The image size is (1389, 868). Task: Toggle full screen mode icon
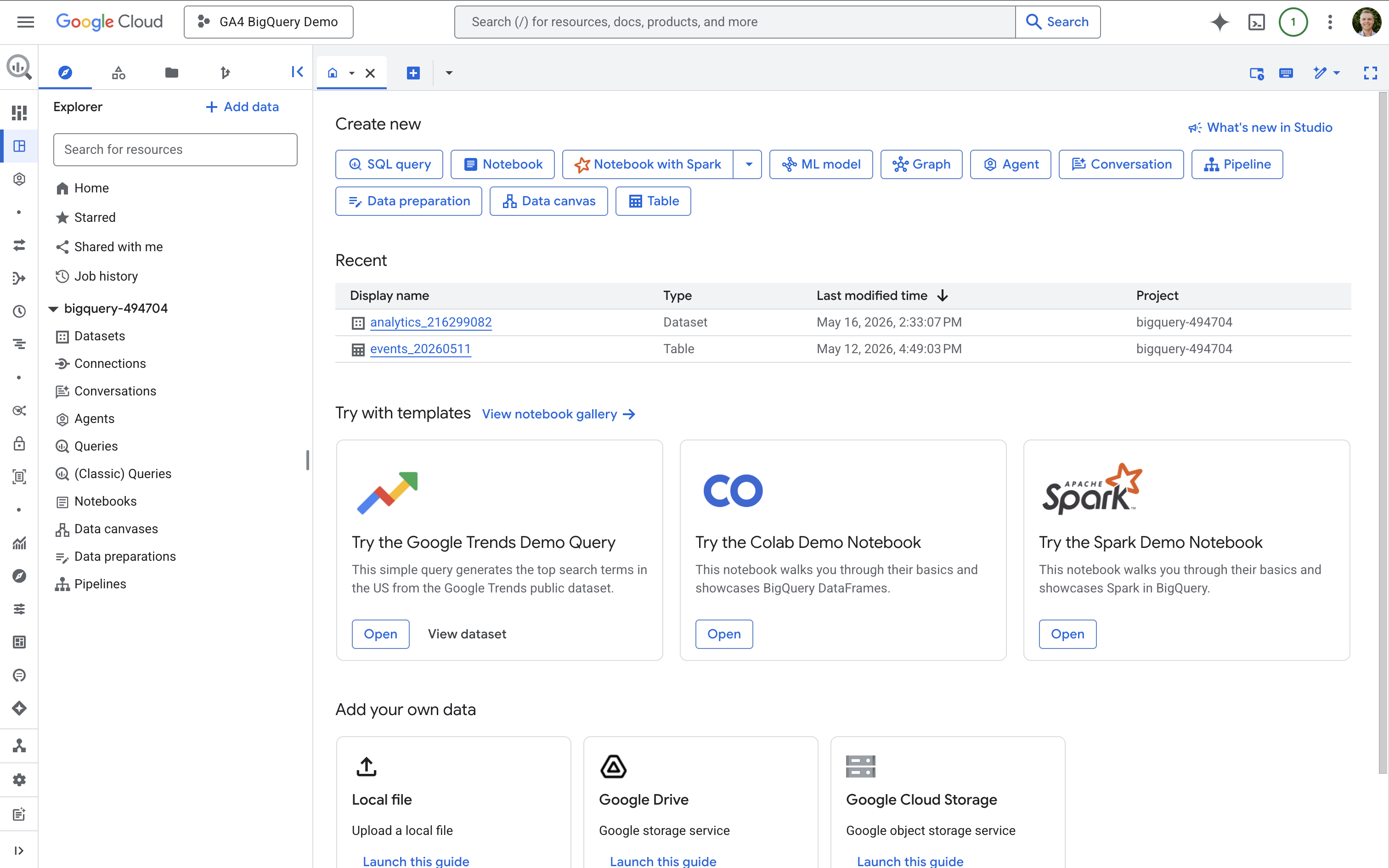[1370, 73]
